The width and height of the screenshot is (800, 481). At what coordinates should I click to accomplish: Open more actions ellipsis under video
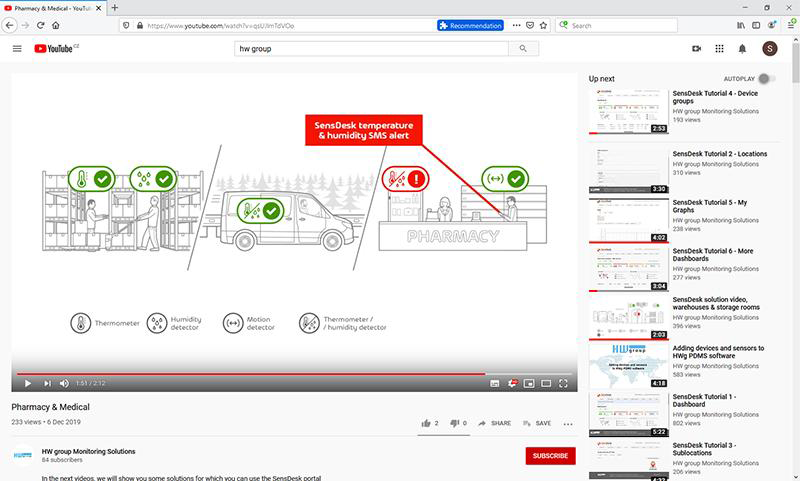pyautogui.click(x=568, y=423)
